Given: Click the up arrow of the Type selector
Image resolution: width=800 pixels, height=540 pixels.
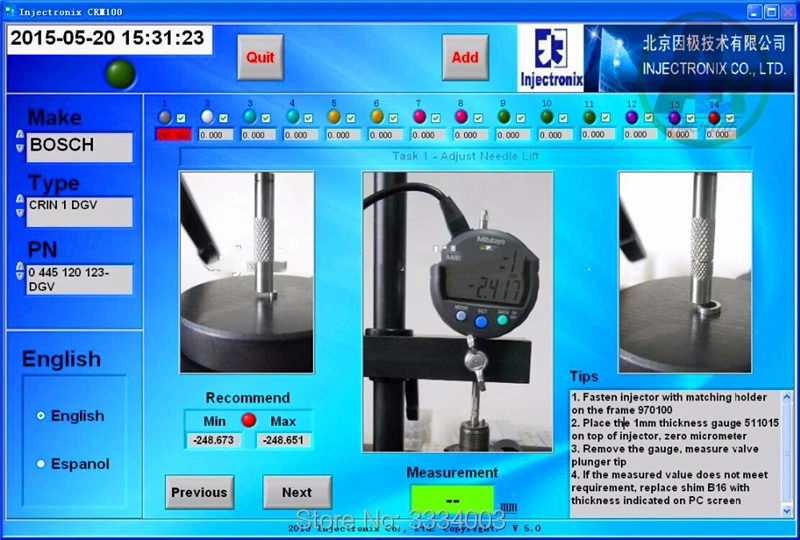Looking at the screenshot, I should [19, 198].
